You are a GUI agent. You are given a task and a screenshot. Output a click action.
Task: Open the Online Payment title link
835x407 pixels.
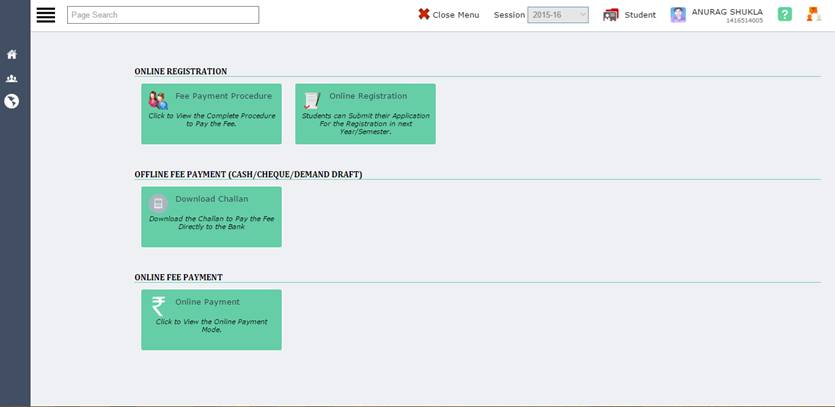point(207,302)
